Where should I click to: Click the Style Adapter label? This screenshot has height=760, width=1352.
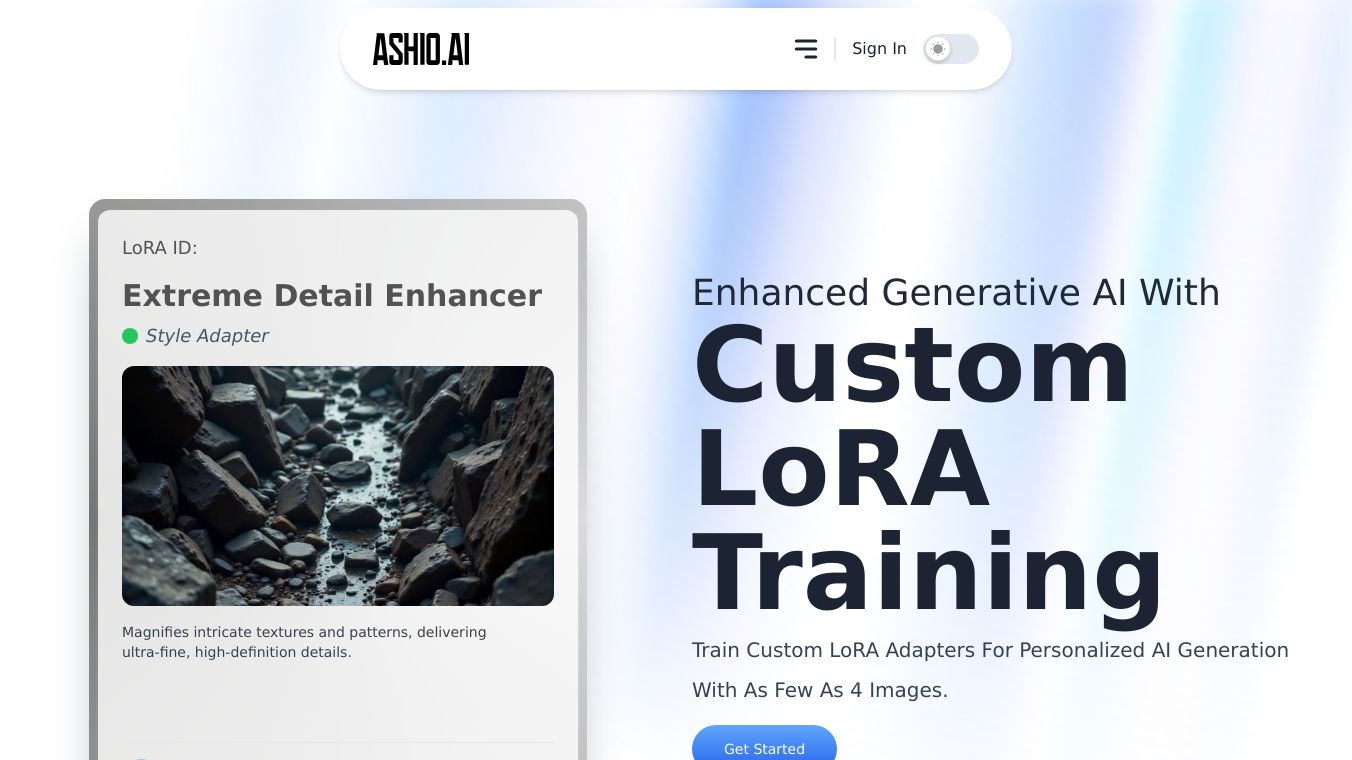coord(207,336)
